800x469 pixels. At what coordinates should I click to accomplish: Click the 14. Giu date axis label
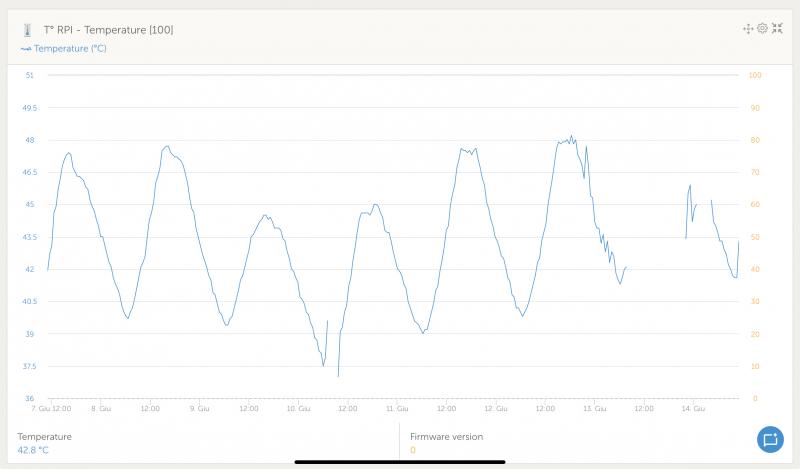[x=693, y=408]
